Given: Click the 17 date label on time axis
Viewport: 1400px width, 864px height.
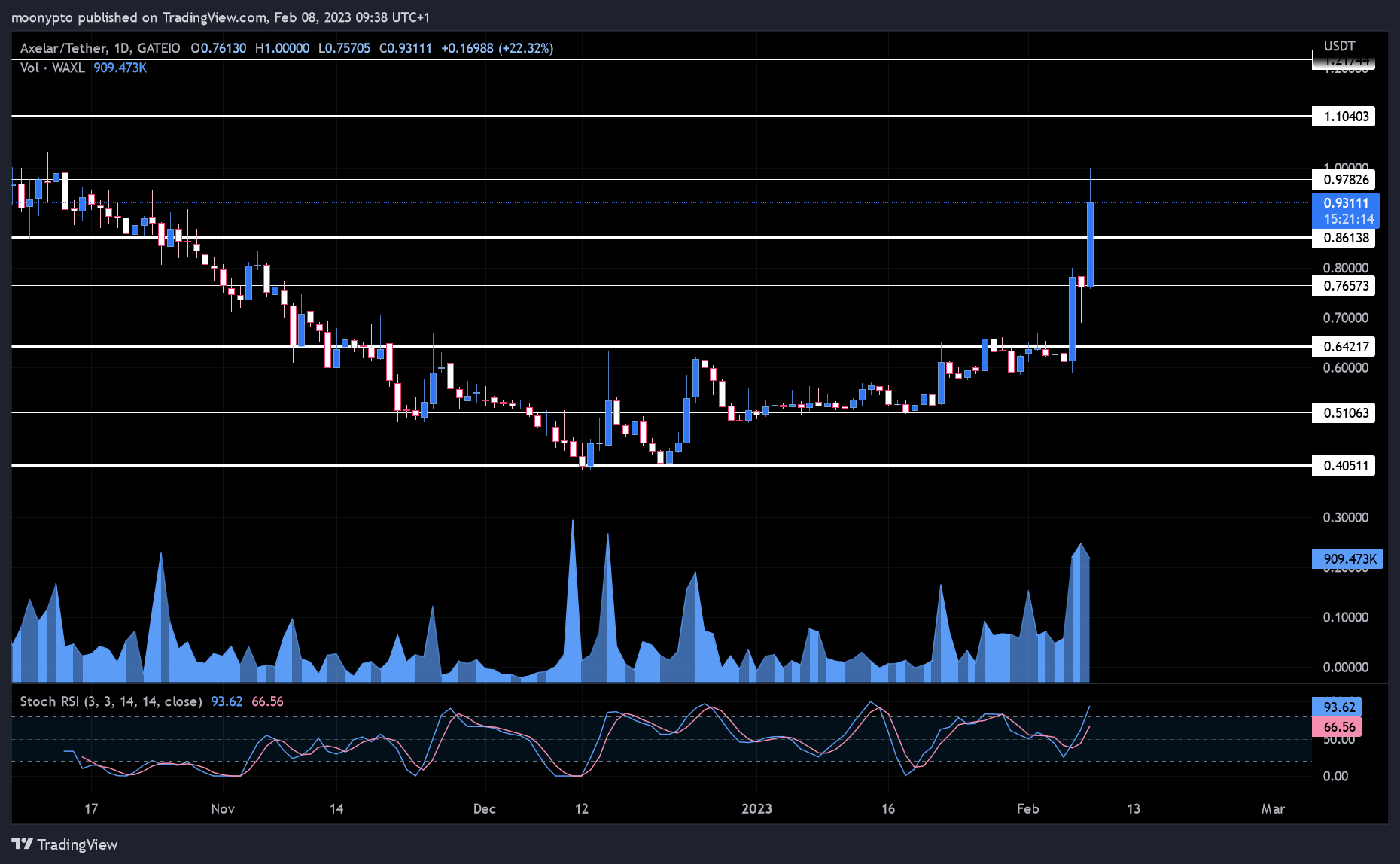Looking at the screenshot, I should click(x=91, y=809).
